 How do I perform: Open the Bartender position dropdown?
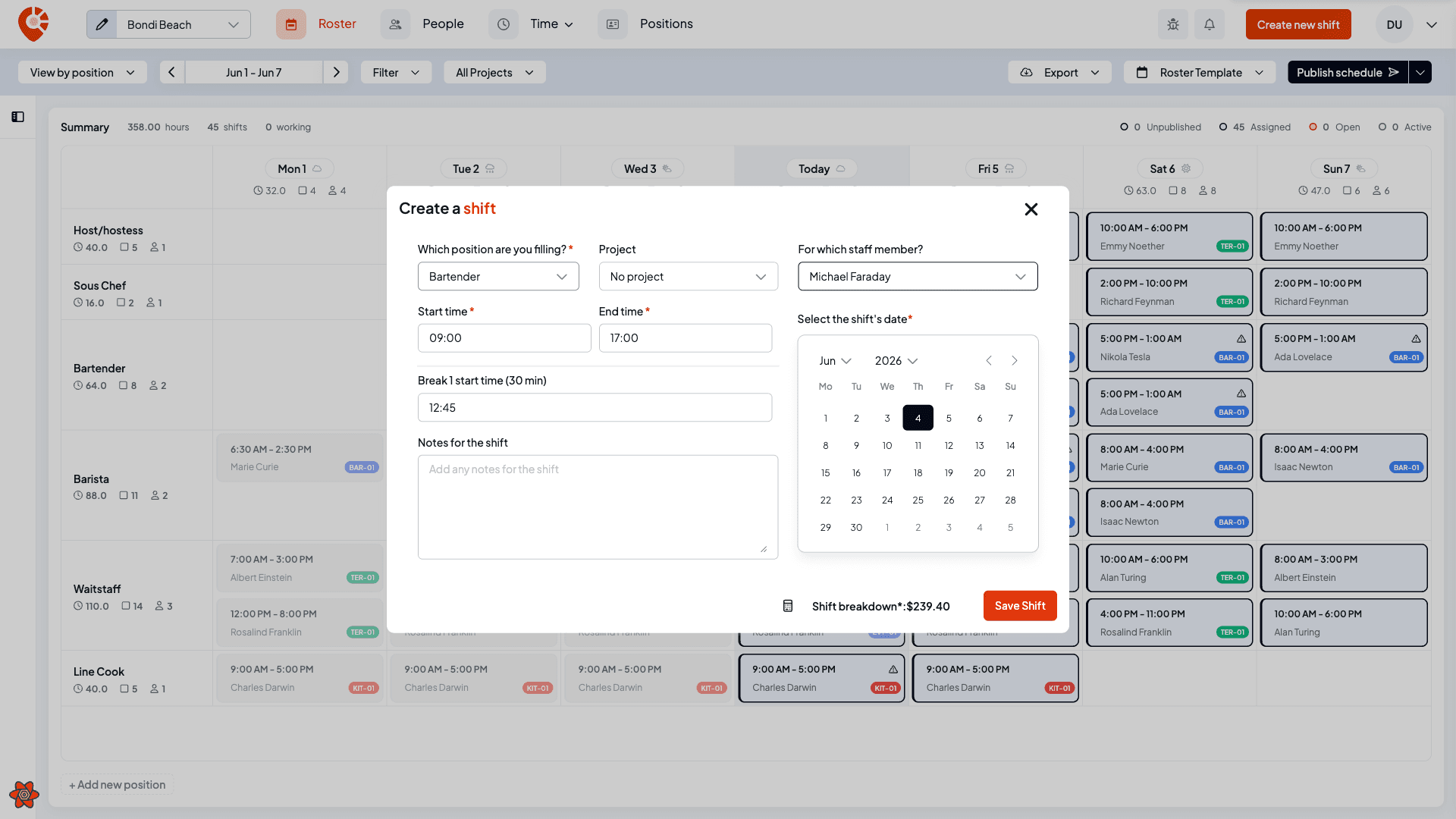[498, 276]
